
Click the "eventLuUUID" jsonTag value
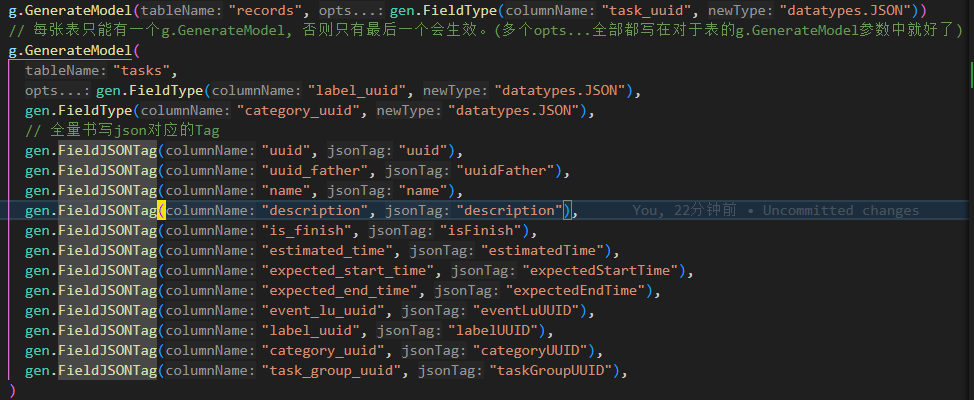pos(543,311)
